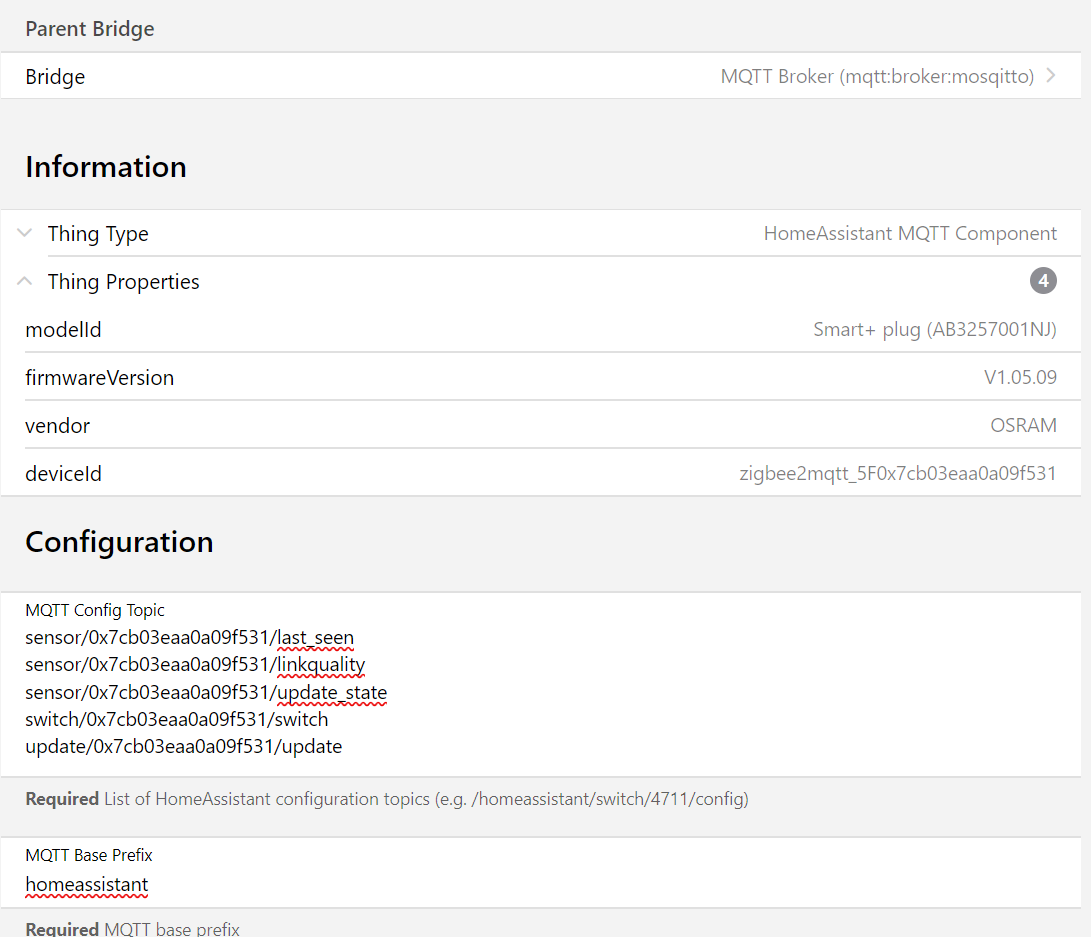Click the HomeAssistant MQTT Component value
This screenshot has height=937, width=1091.
pos(910,234)
